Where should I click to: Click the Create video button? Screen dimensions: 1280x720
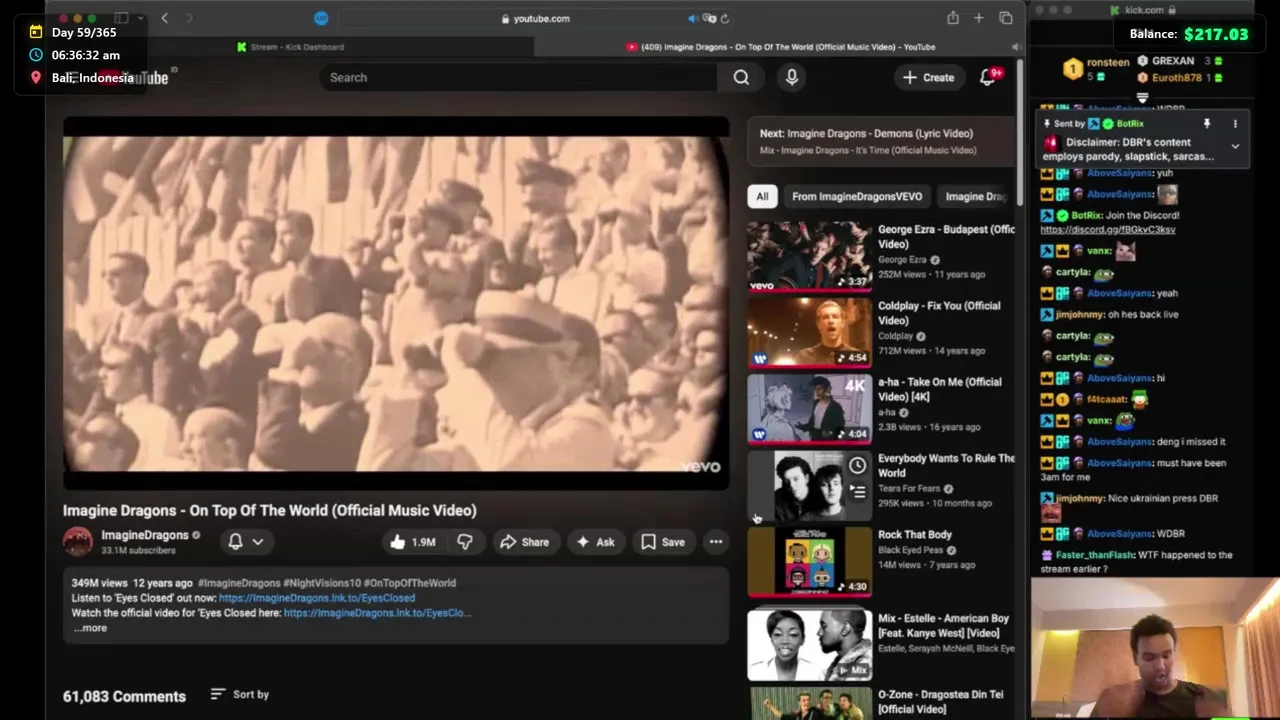[x=928, y=77]
